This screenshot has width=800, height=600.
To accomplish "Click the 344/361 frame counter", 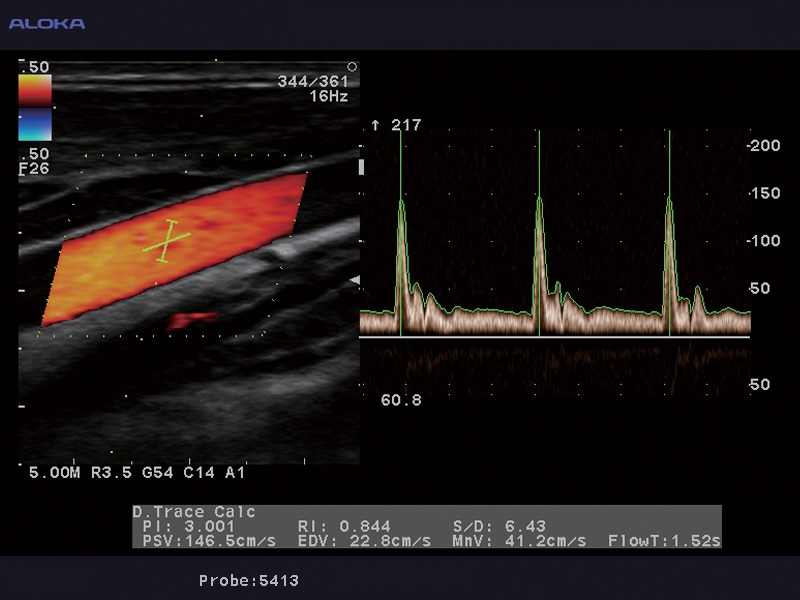I will (x=317, y=82).
